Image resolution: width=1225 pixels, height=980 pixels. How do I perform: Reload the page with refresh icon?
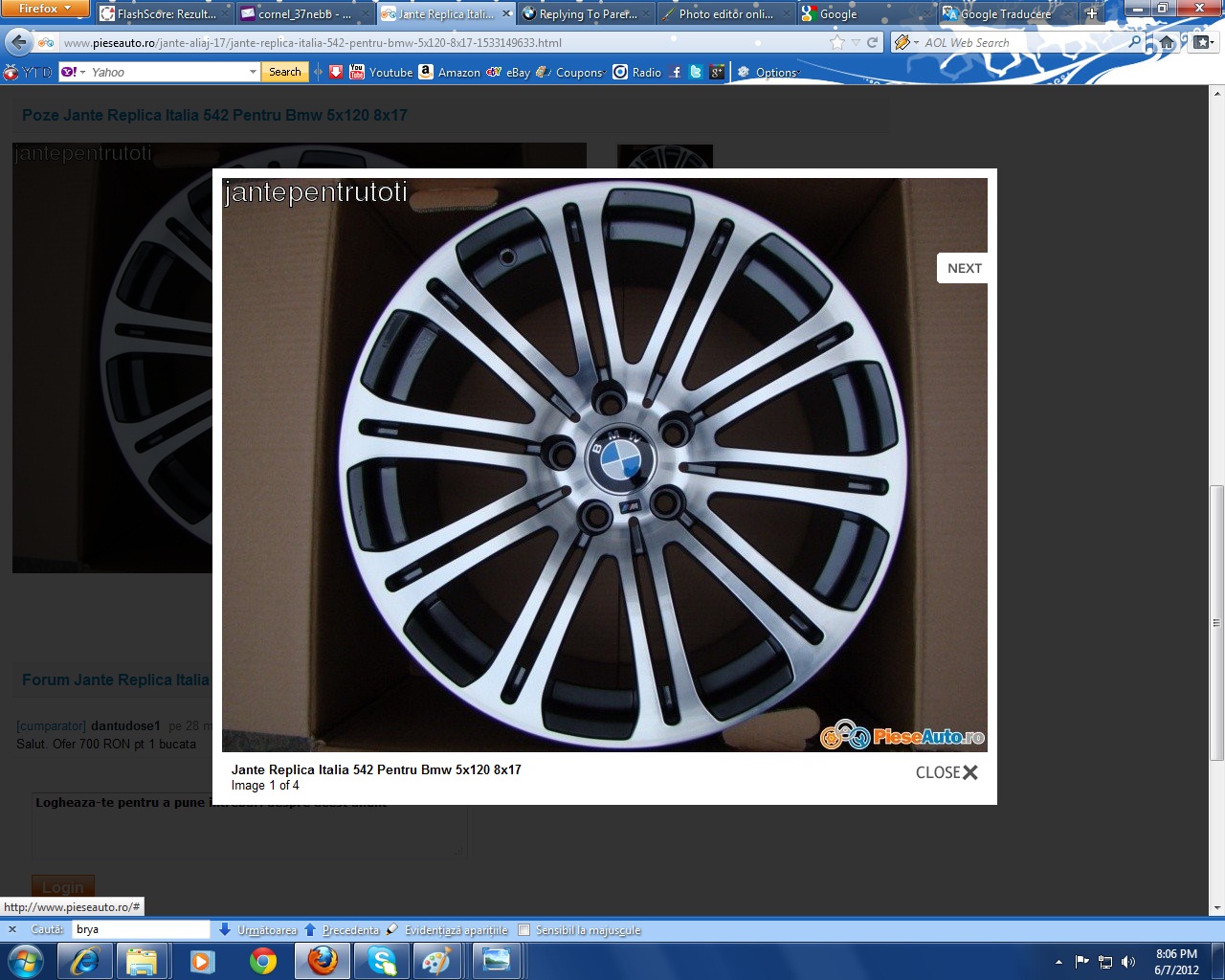click(x=872, y=42)
